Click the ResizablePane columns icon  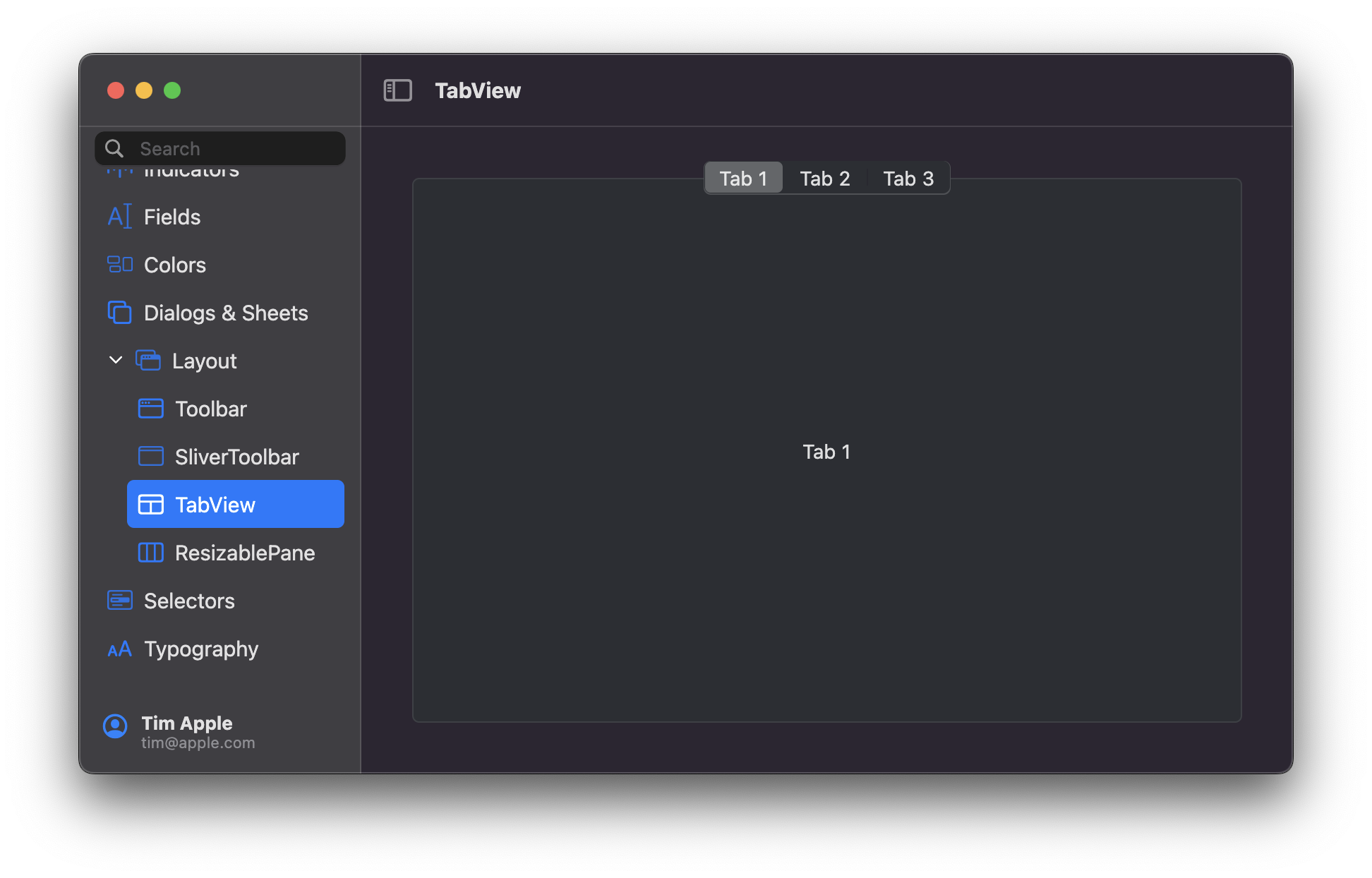pyautogui.click(x=150, y=553)
